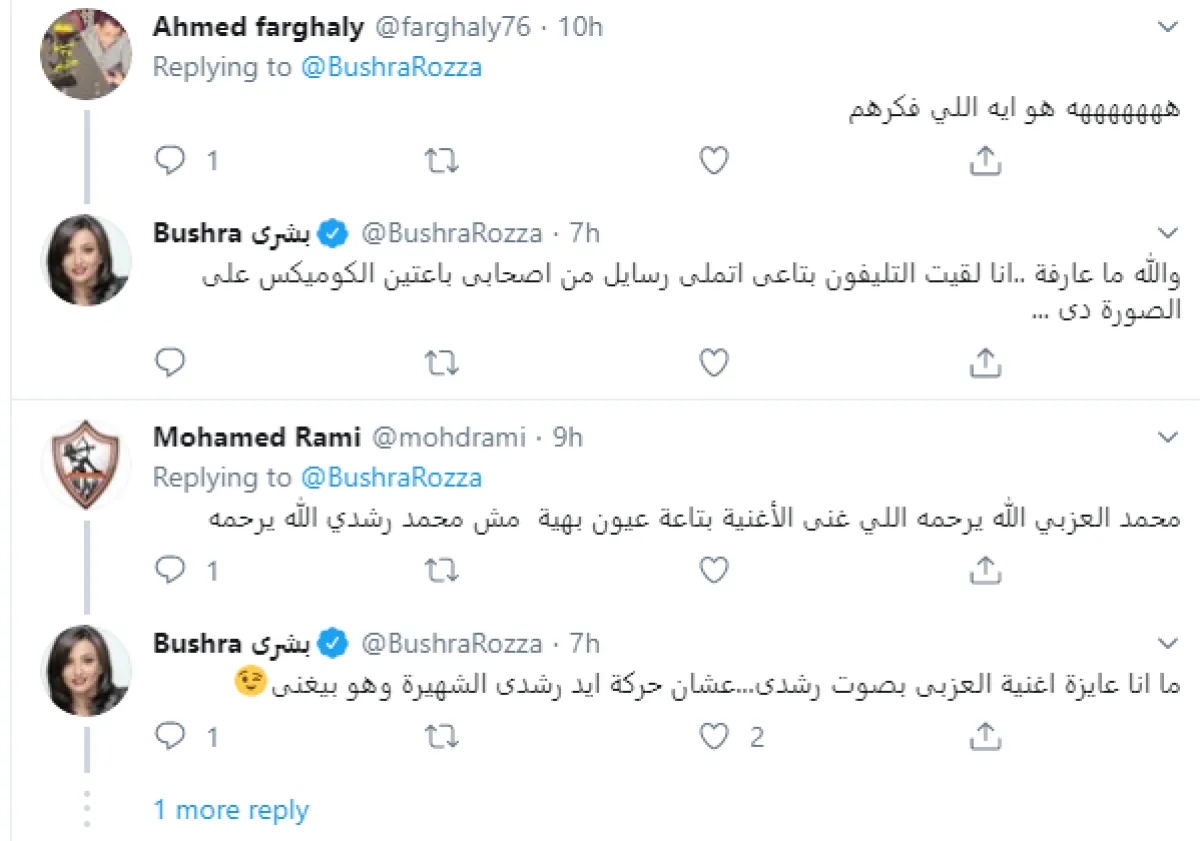Open Mohamed Rami's profile picture
This screenshot has height=841, width=1200.
click(86, 464)
